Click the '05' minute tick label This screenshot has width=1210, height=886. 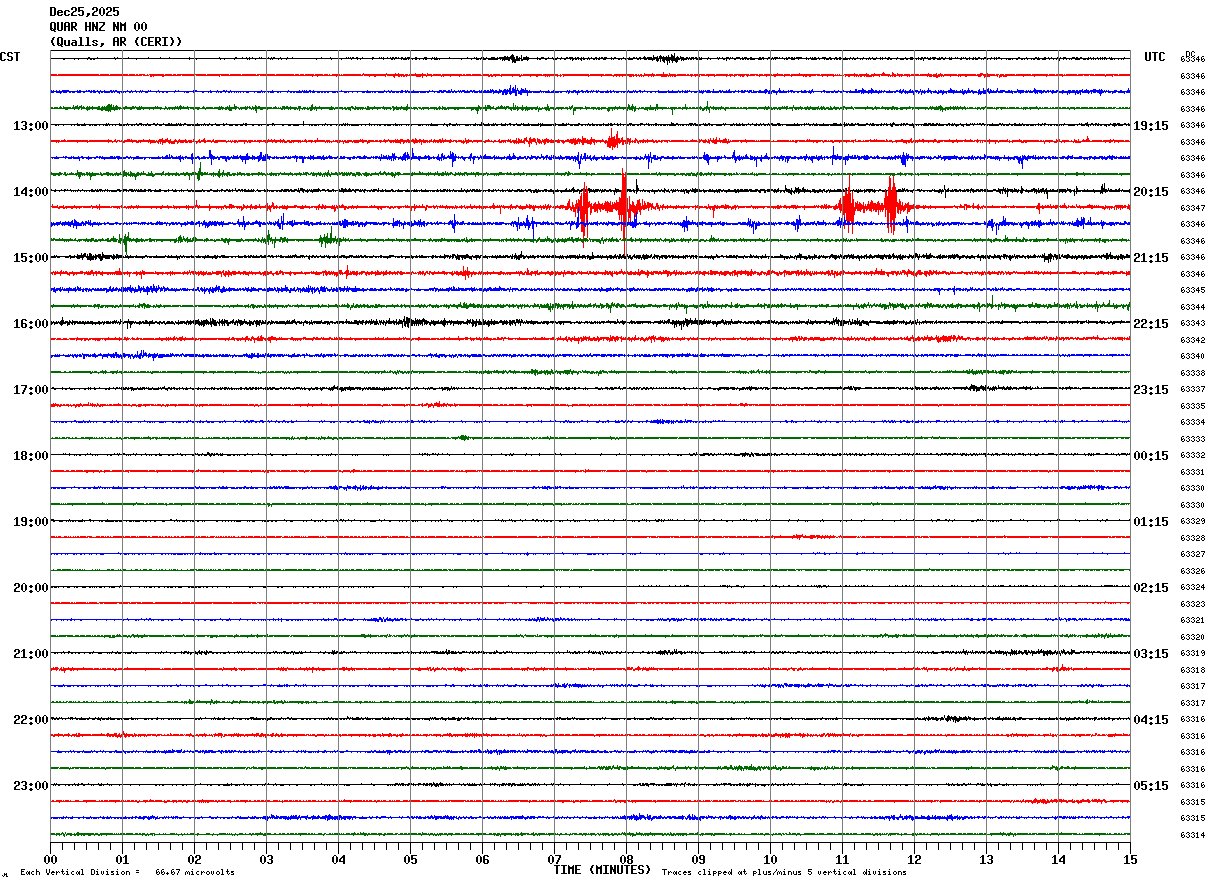pos(410,859)
